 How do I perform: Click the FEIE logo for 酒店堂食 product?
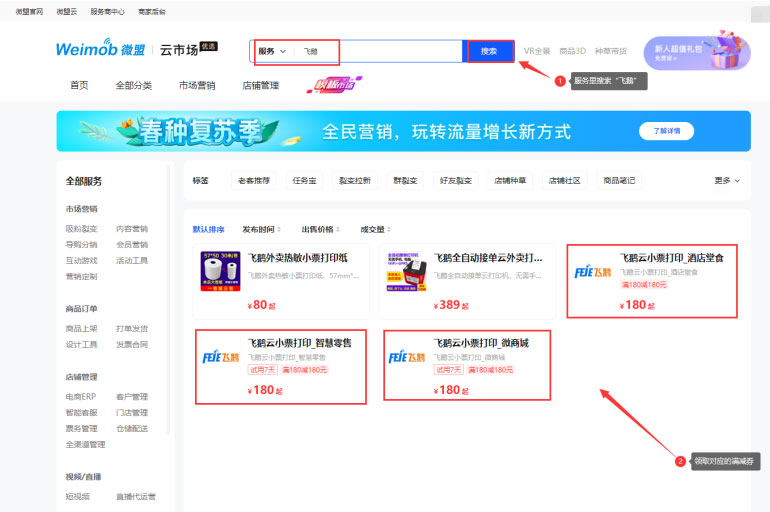click(593, 272)
